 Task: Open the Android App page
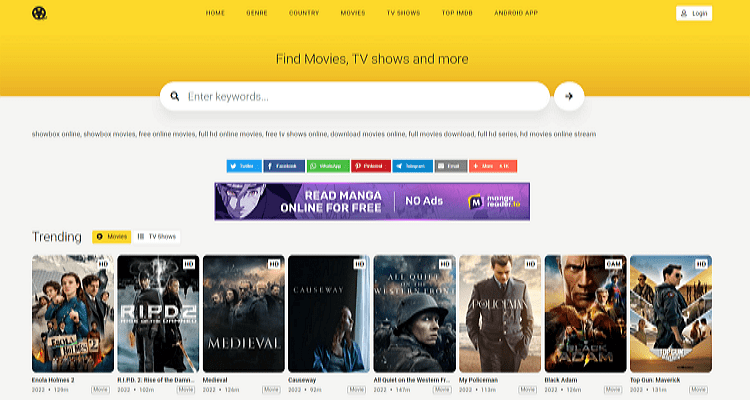point(516,13)
